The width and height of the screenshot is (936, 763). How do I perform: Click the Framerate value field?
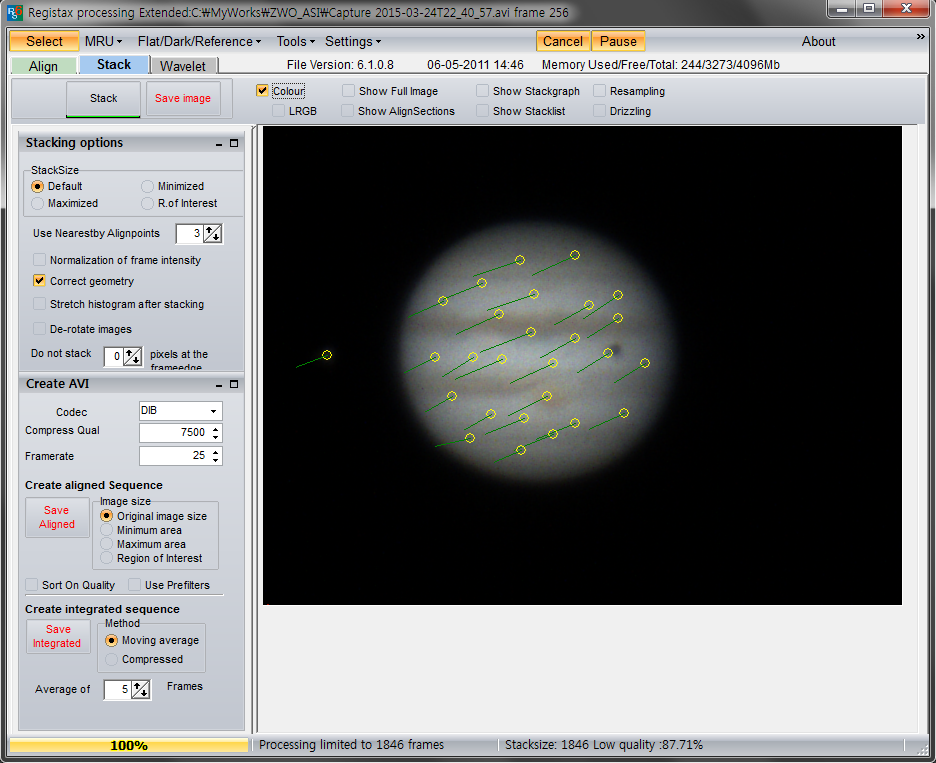174,456
